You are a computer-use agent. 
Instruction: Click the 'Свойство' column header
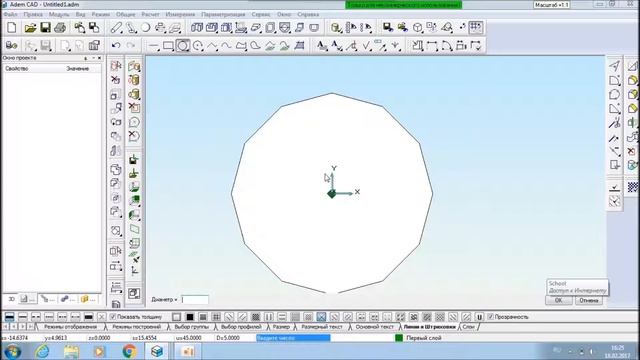point(17,69)
